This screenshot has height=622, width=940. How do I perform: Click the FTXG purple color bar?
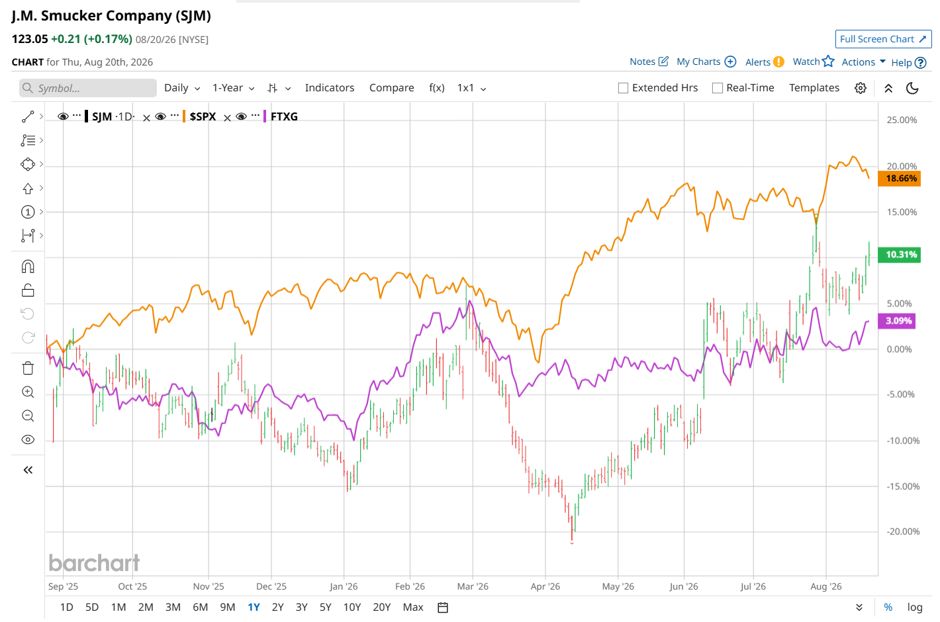(265, 116)
